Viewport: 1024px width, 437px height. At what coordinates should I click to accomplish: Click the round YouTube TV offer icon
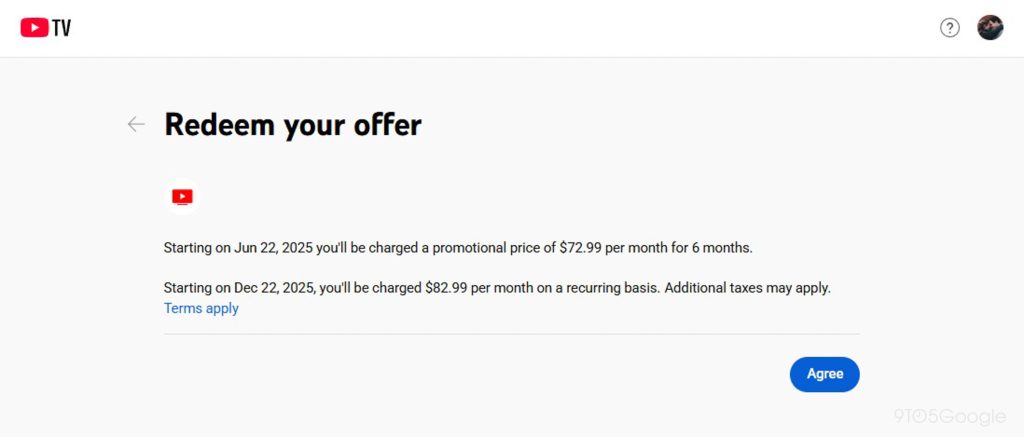[x=182, y=197]
